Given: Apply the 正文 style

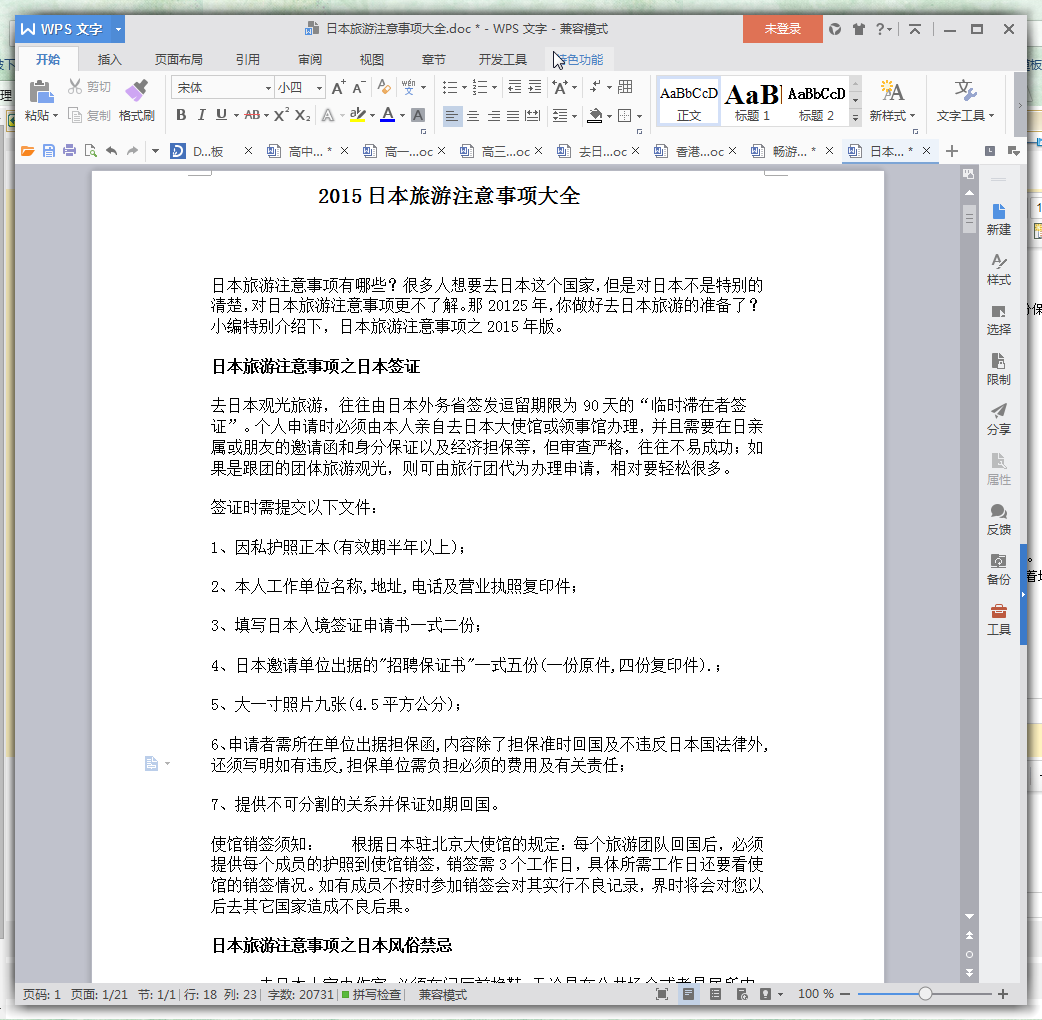Looking at the screenshot, I should pos(688,102).
